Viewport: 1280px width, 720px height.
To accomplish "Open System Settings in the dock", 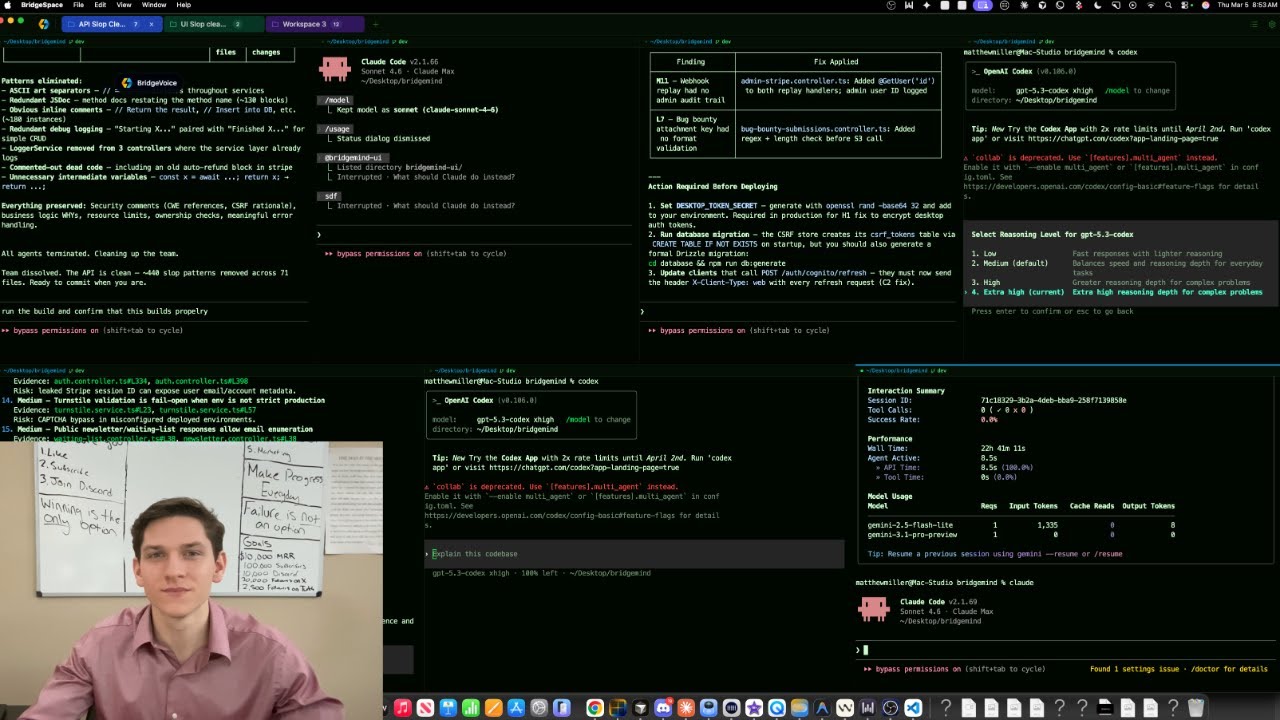I will [x=539, y=708].
